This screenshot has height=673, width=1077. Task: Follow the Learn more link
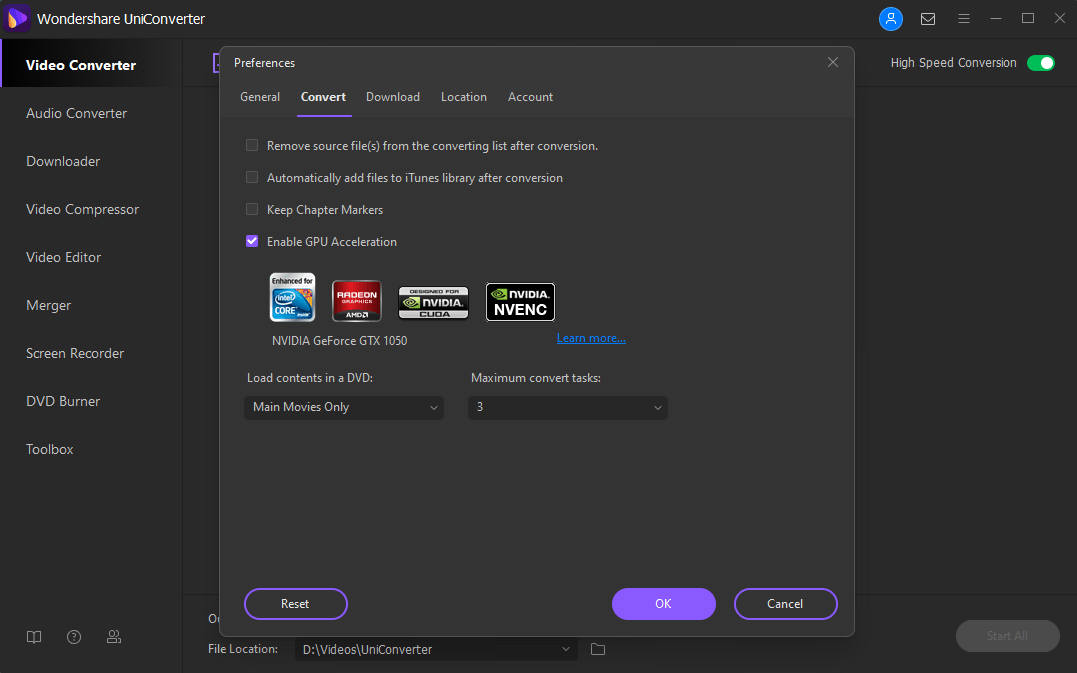(x=591, y=338)
